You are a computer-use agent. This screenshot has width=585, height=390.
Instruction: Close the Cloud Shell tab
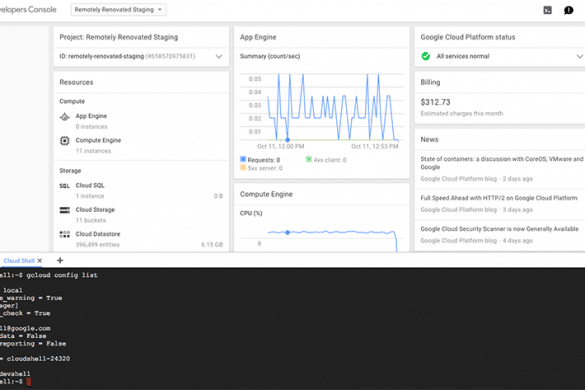point(40,260)
